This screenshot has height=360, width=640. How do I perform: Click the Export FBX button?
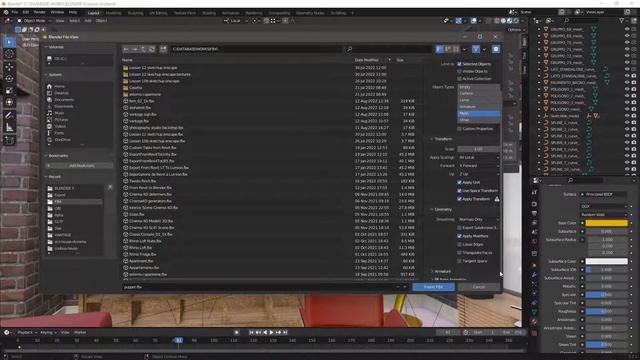coord(433,287)
